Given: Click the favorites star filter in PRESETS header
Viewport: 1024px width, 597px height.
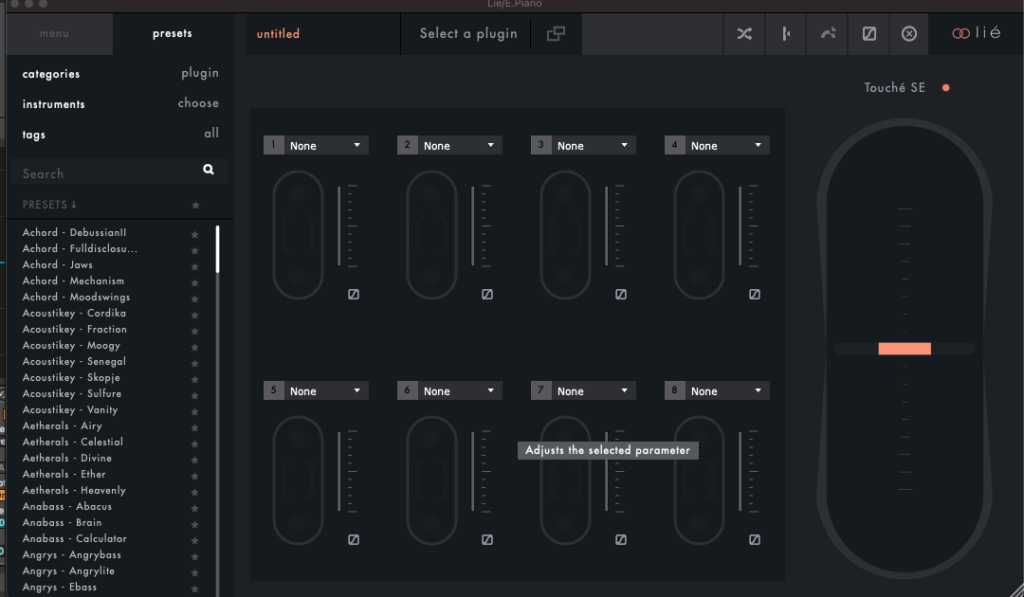Looking at the screenshot, I should 196,205.
